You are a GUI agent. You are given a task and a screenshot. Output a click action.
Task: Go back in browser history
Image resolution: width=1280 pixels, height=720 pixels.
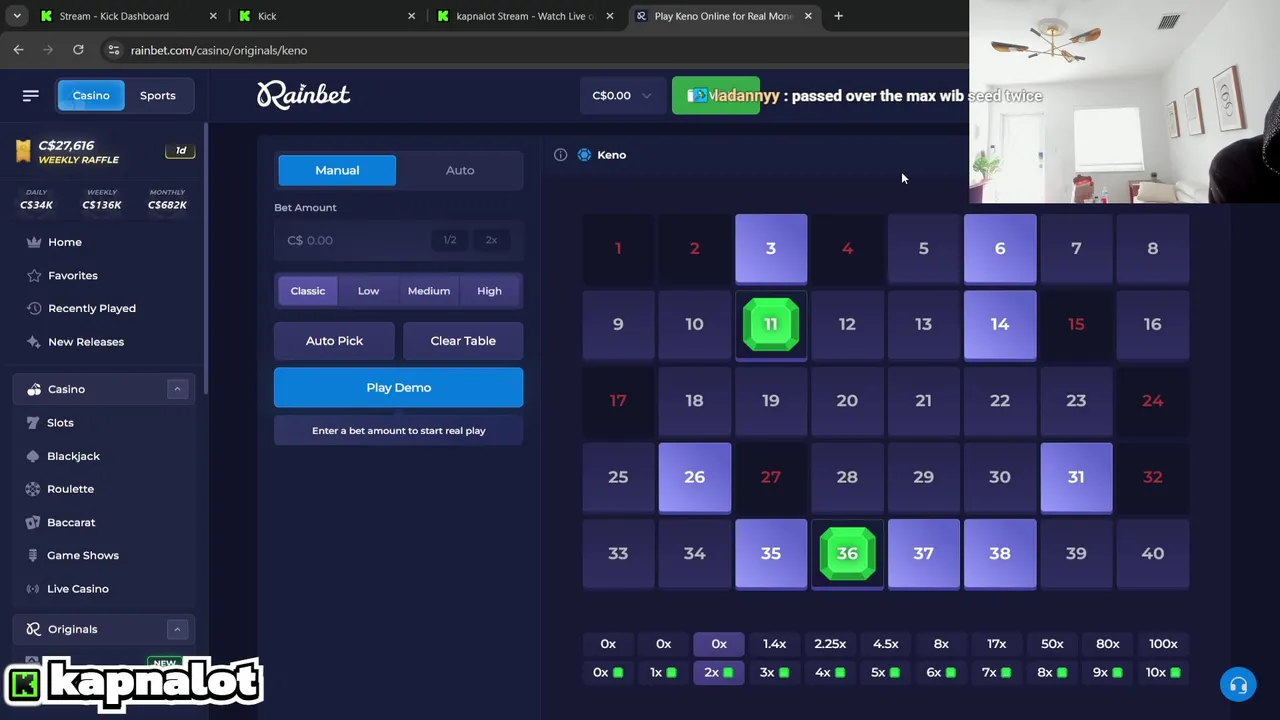point(18,50)
